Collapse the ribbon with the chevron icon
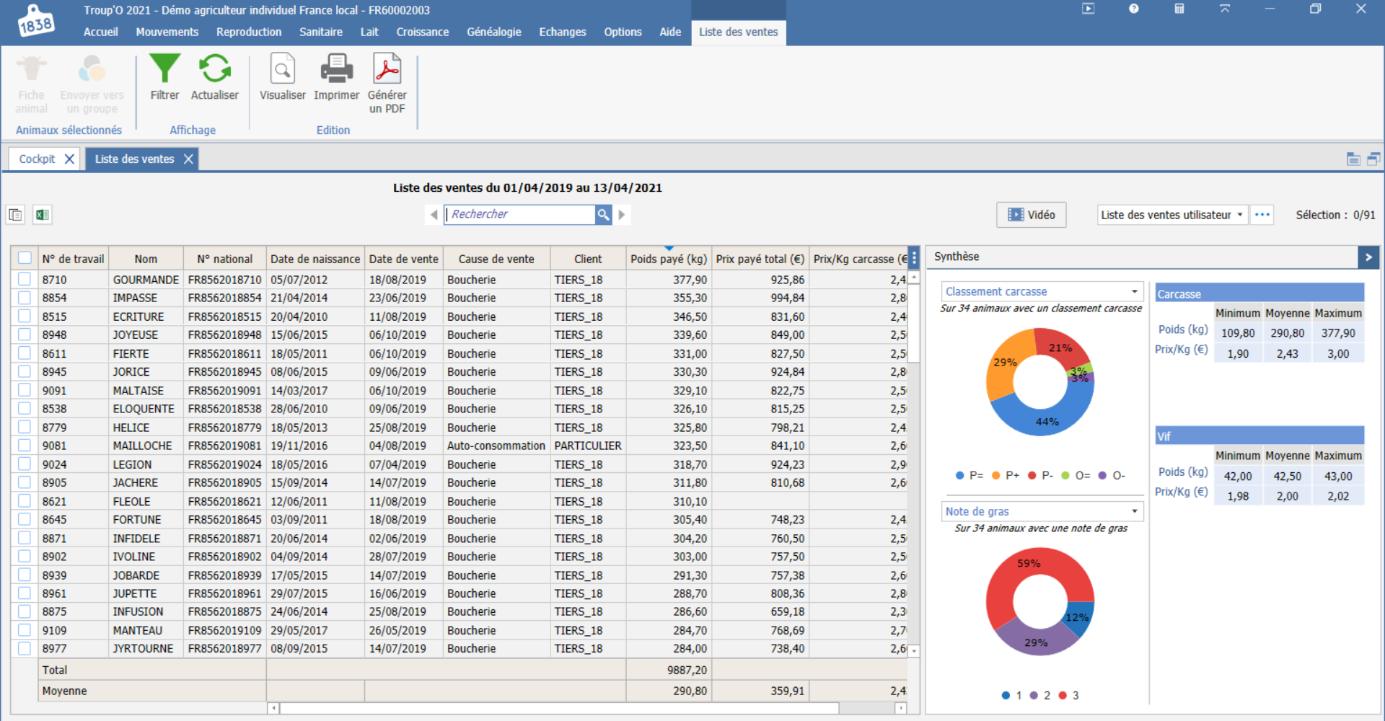The height and width of the screenshot is (721, 1385). (1225, 8)
